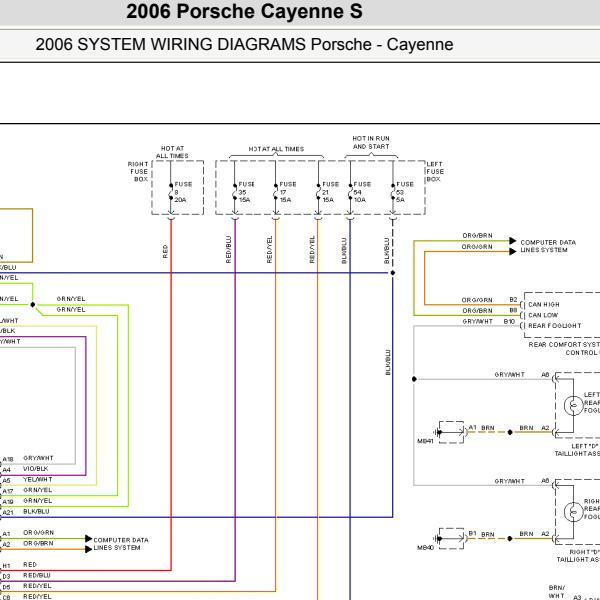Click the vertical "BLK/BLU" label on lower blue wire
This screenshot has height=600, width=600.
tap(388, 362)
